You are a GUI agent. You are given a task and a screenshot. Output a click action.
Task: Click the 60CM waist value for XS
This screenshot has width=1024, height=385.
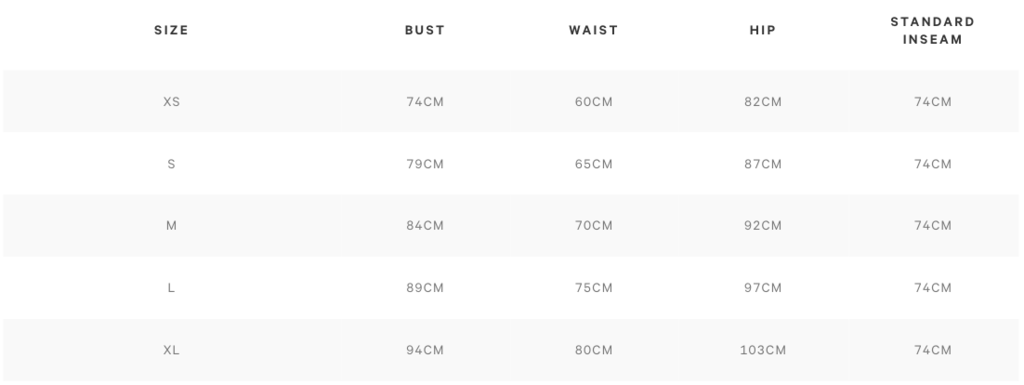click(594, 102)
